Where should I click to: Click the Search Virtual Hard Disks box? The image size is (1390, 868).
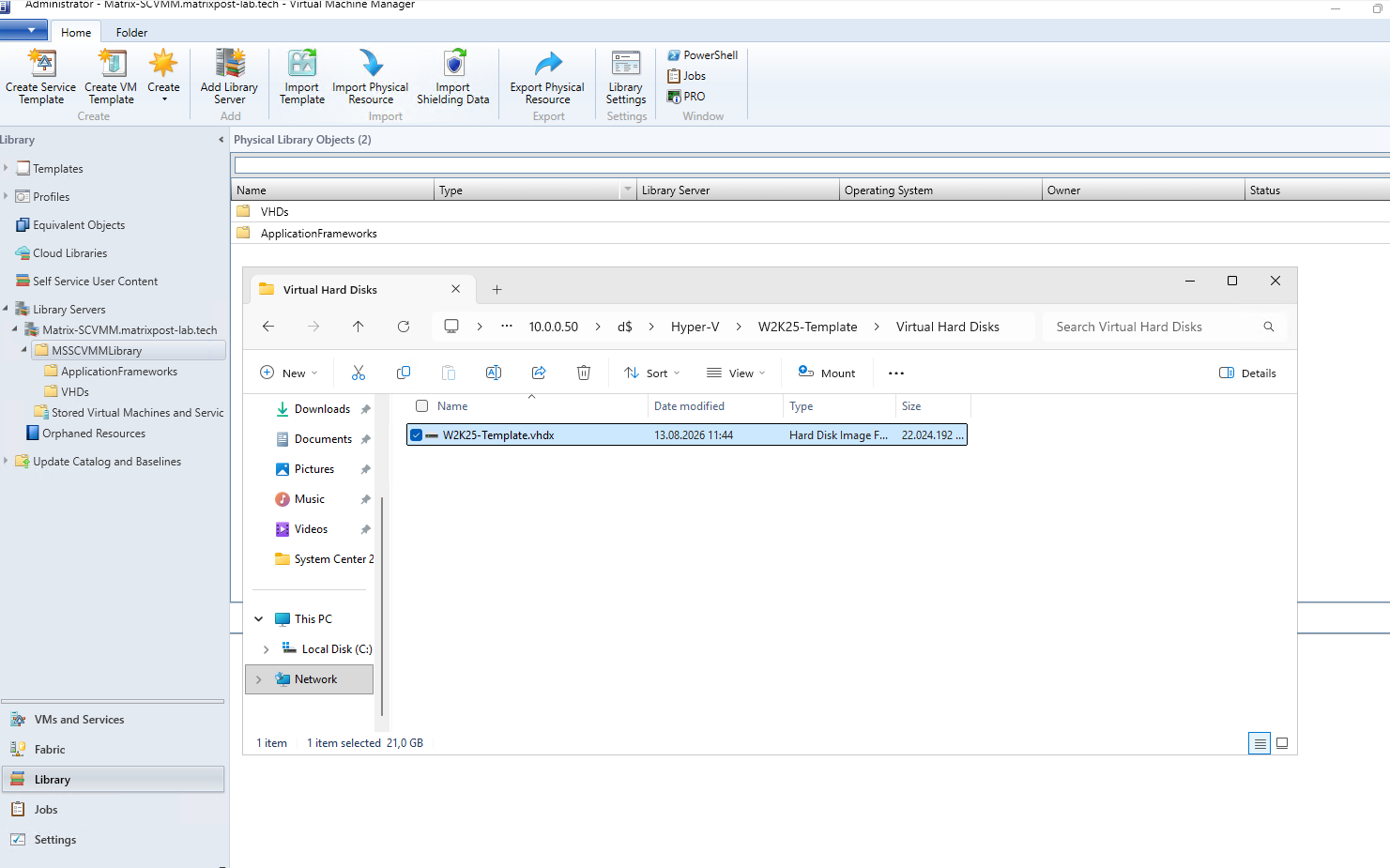(x=1164, y=327)
